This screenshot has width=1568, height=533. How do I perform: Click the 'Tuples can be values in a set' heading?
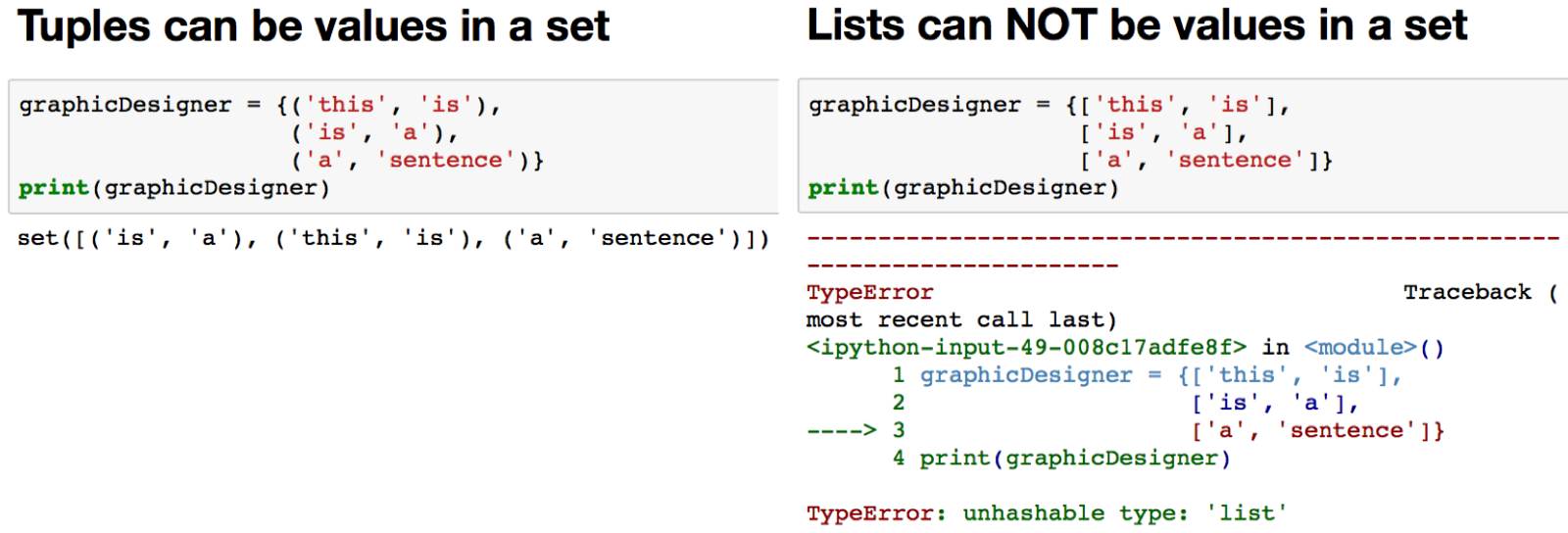pos(314,27)
